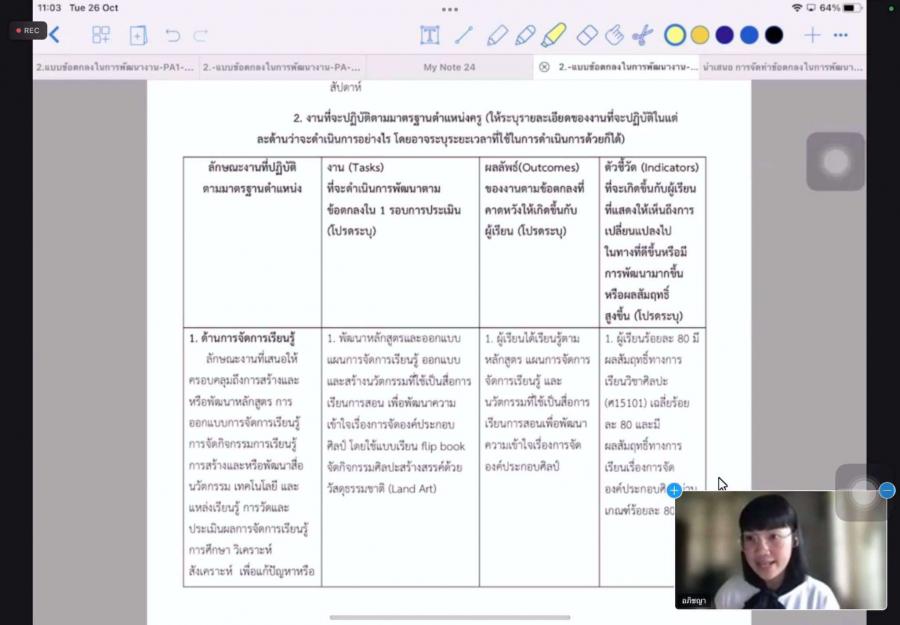Open the three-dot more options menu
The width and height of the screenshot is (900, 625).
841,35
